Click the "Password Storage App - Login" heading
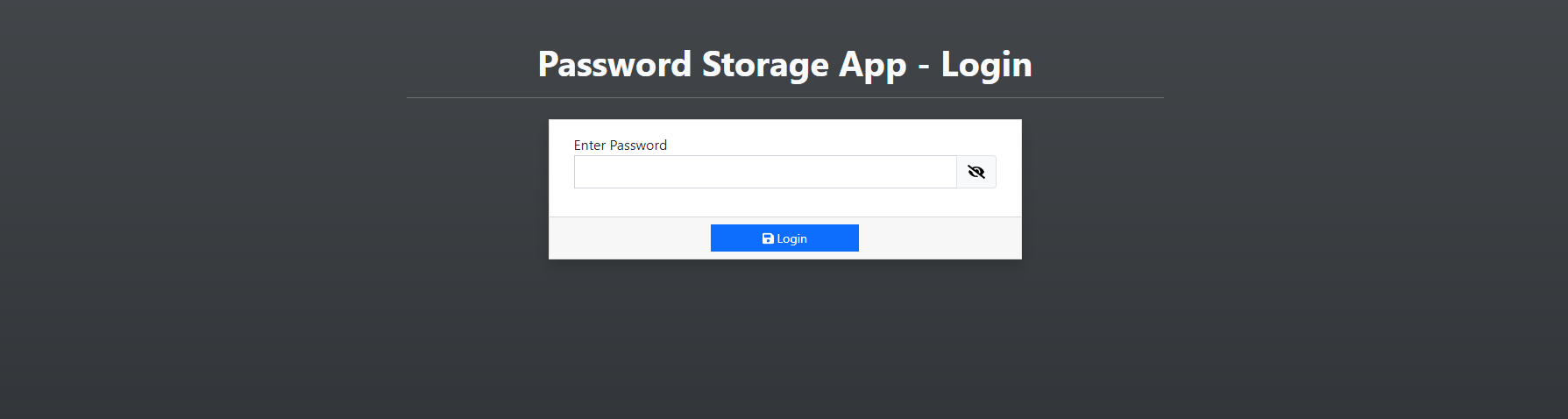This screenshot has height=419, width=1568. [784, 65]
